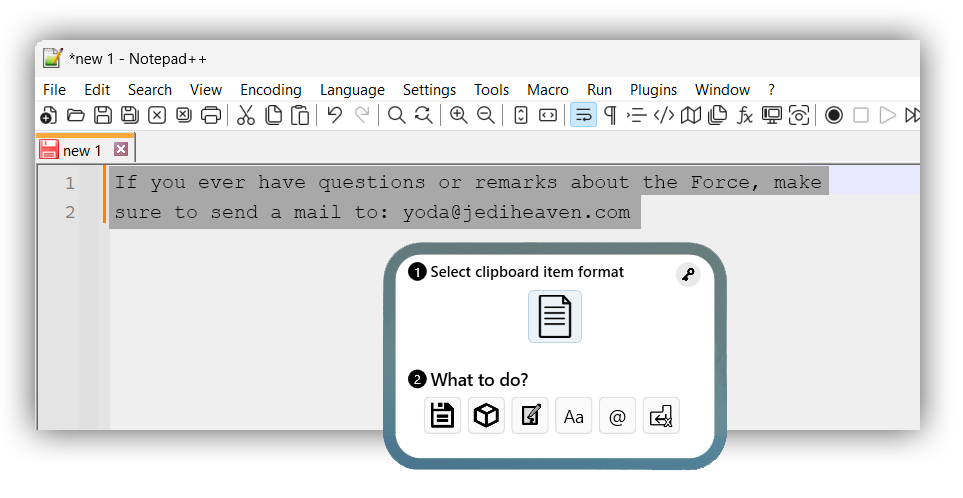Viewport: 963px width, 498px height.
Task: Open the Document Map icon
Action: pos(691,115)
